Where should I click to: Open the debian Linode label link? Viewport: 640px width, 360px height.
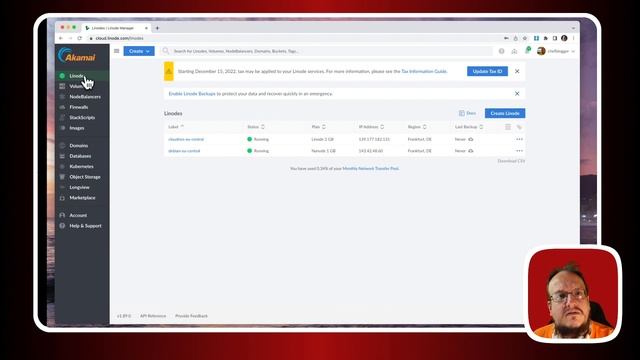[x=184, y=151]
